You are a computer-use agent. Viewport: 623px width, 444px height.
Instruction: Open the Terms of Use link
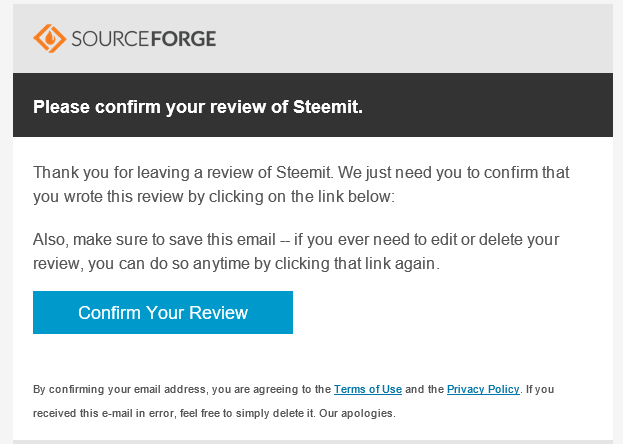click(367, 389)
